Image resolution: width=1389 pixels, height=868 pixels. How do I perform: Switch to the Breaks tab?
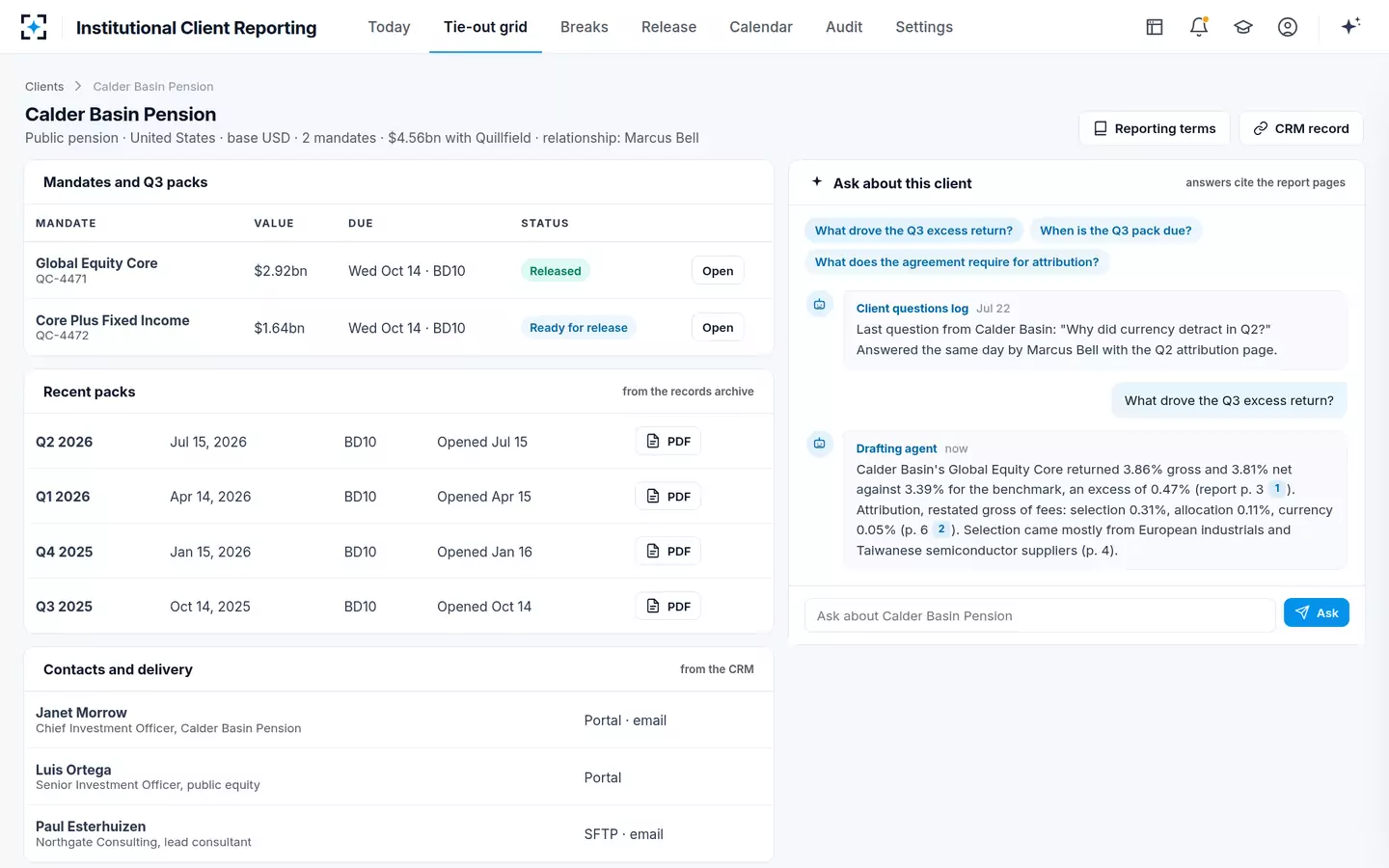(585, 27)
